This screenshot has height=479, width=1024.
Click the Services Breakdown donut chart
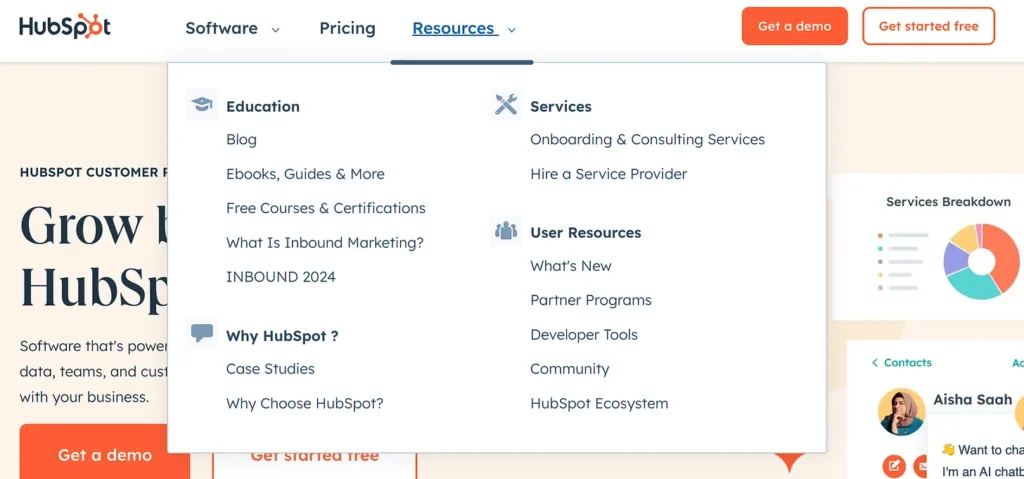981,261
